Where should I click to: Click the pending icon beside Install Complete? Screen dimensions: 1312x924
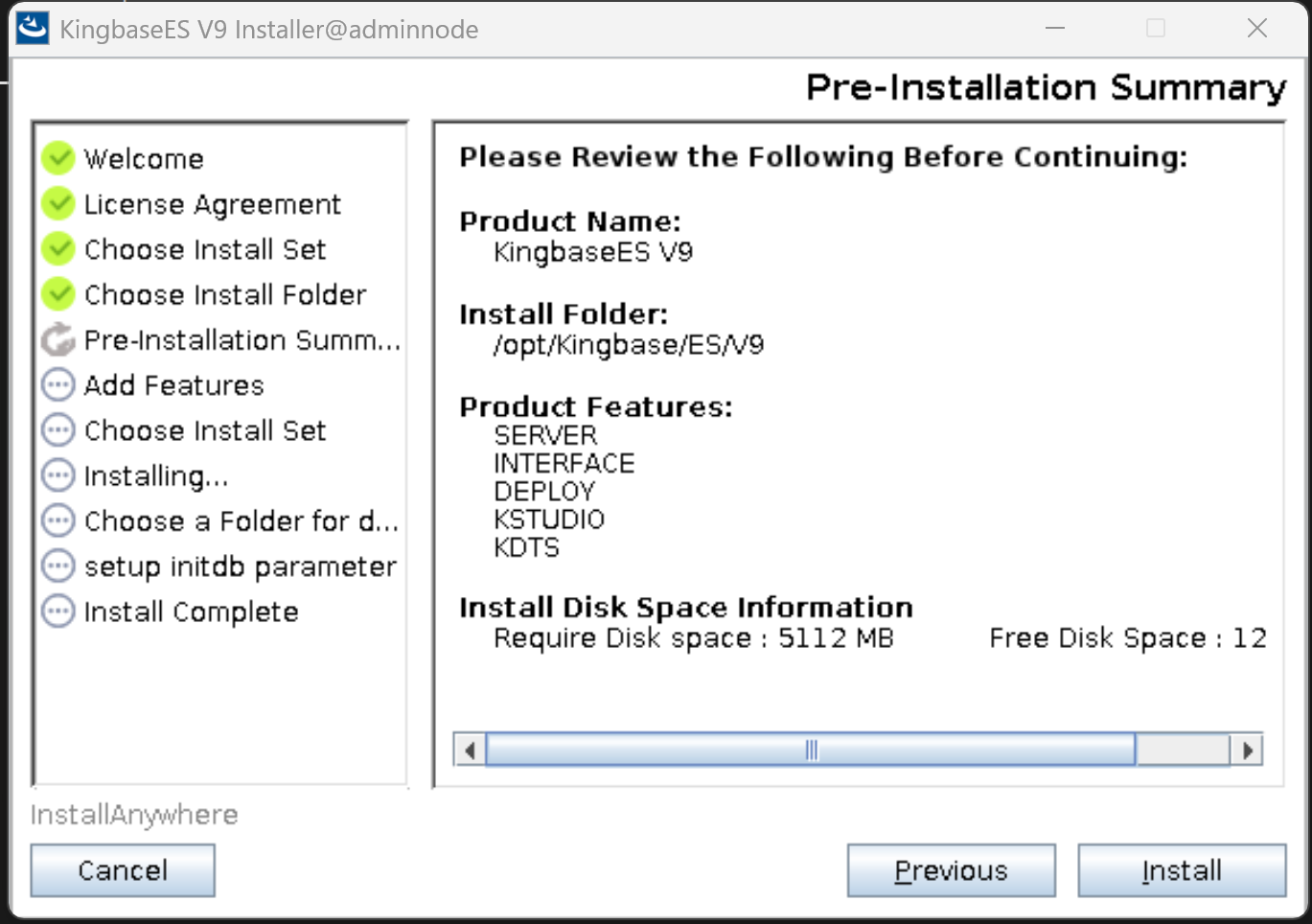pyautogui.click(x=58, y=612)
